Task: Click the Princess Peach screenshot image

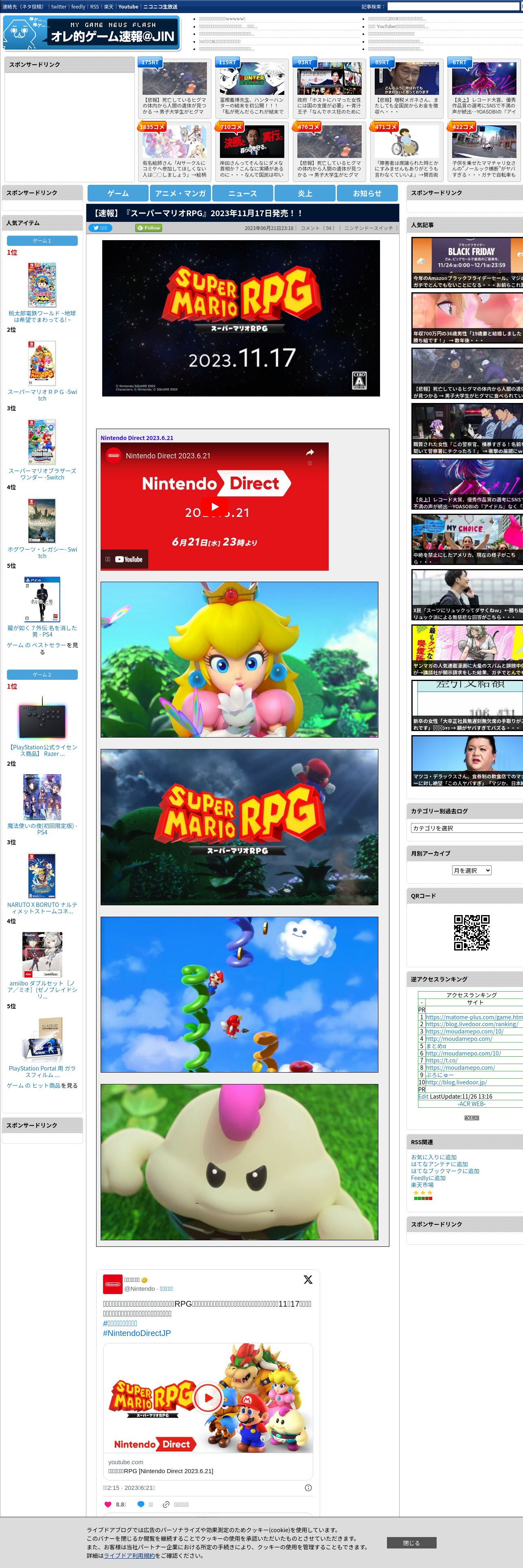Action: (x=239, y=660)
